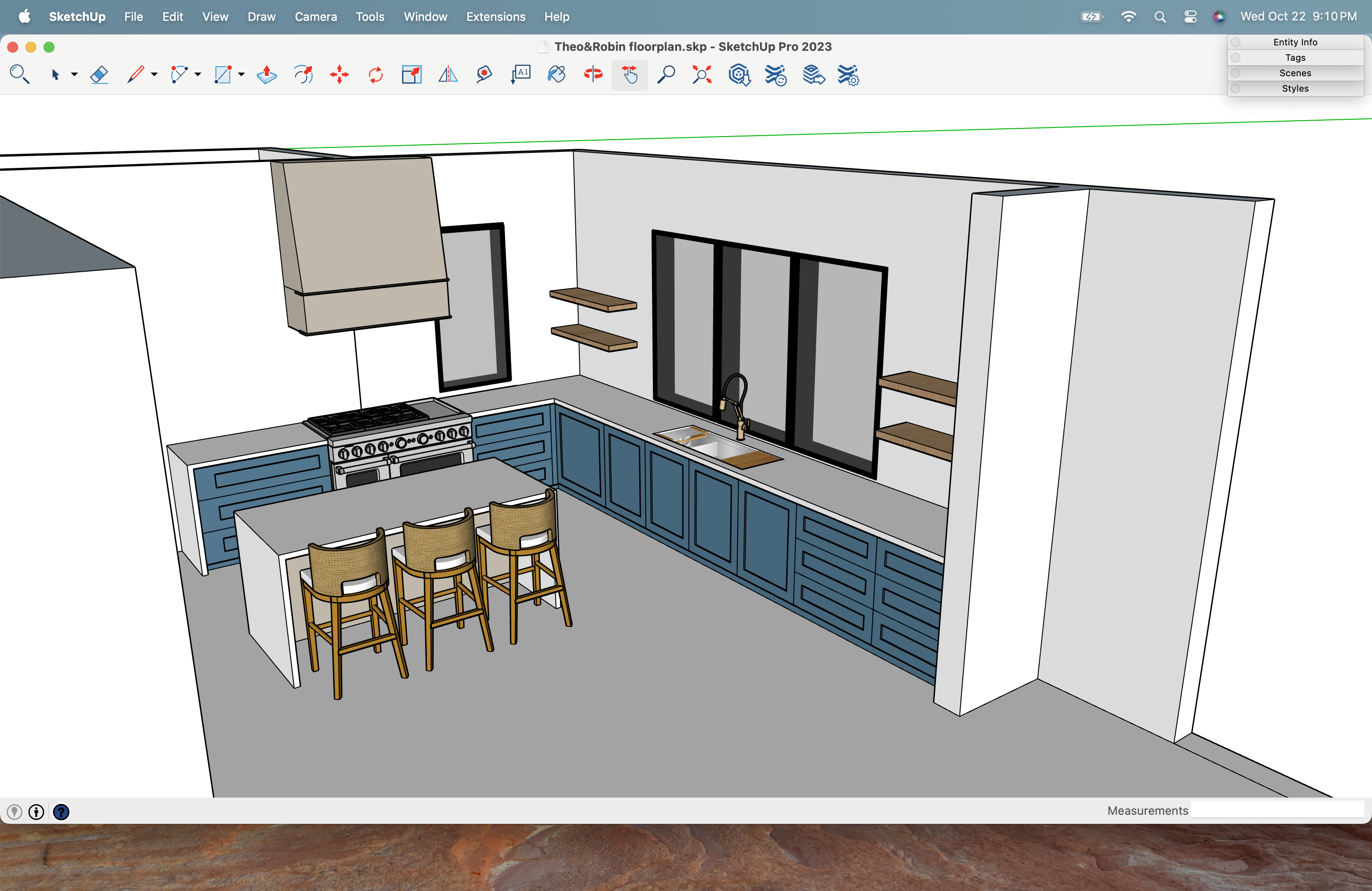The height and width of the screenshot is (891, 1372).
Task: Click the Zoom Extents tool
Action: pyautogui.click(x=701, y=75)
